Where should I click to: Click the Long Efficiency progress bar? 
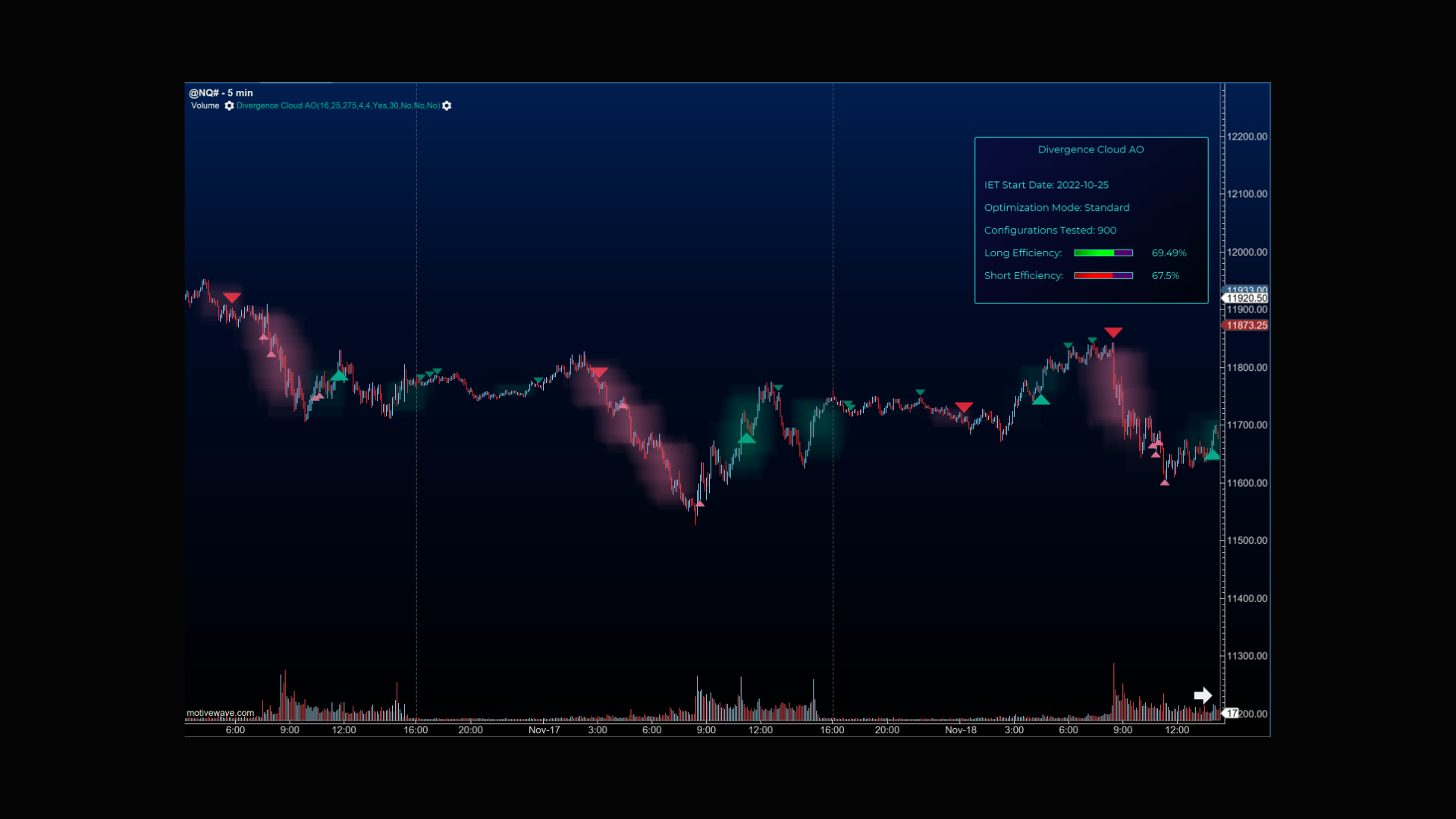click(x=1103, y=253)
